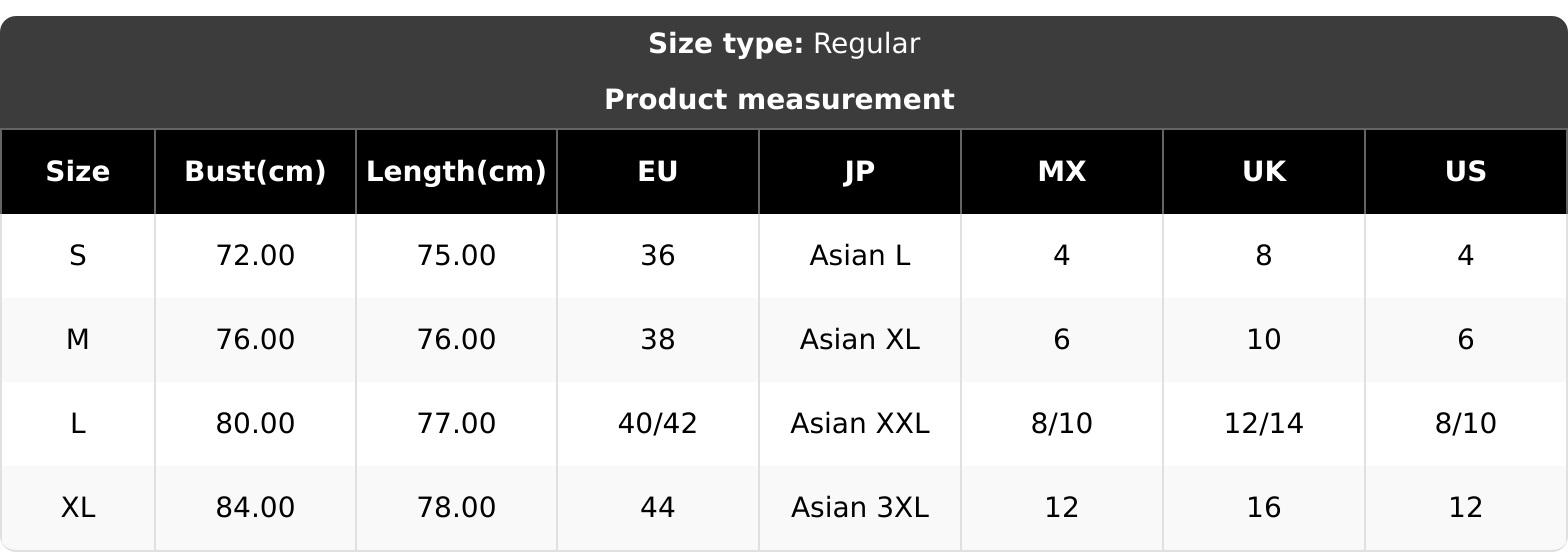Click the Asian XXL cell
Screen dimensions: 1568x552
[x=860, y=424]
